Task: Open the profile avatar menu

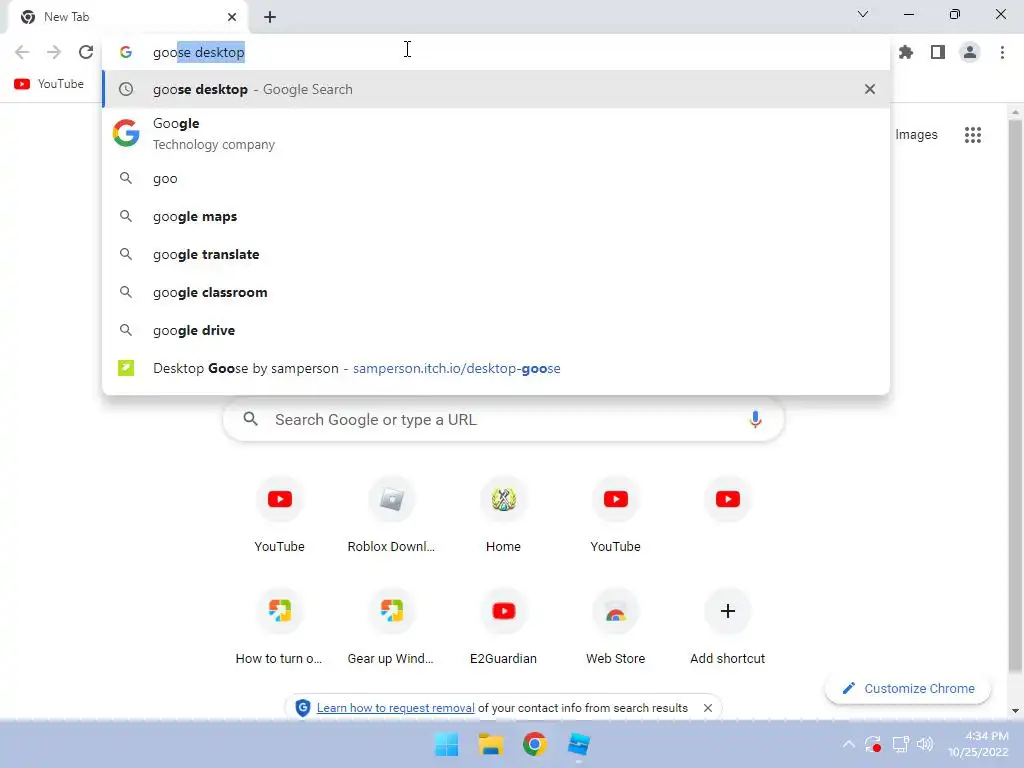Action: click(970, 52)
